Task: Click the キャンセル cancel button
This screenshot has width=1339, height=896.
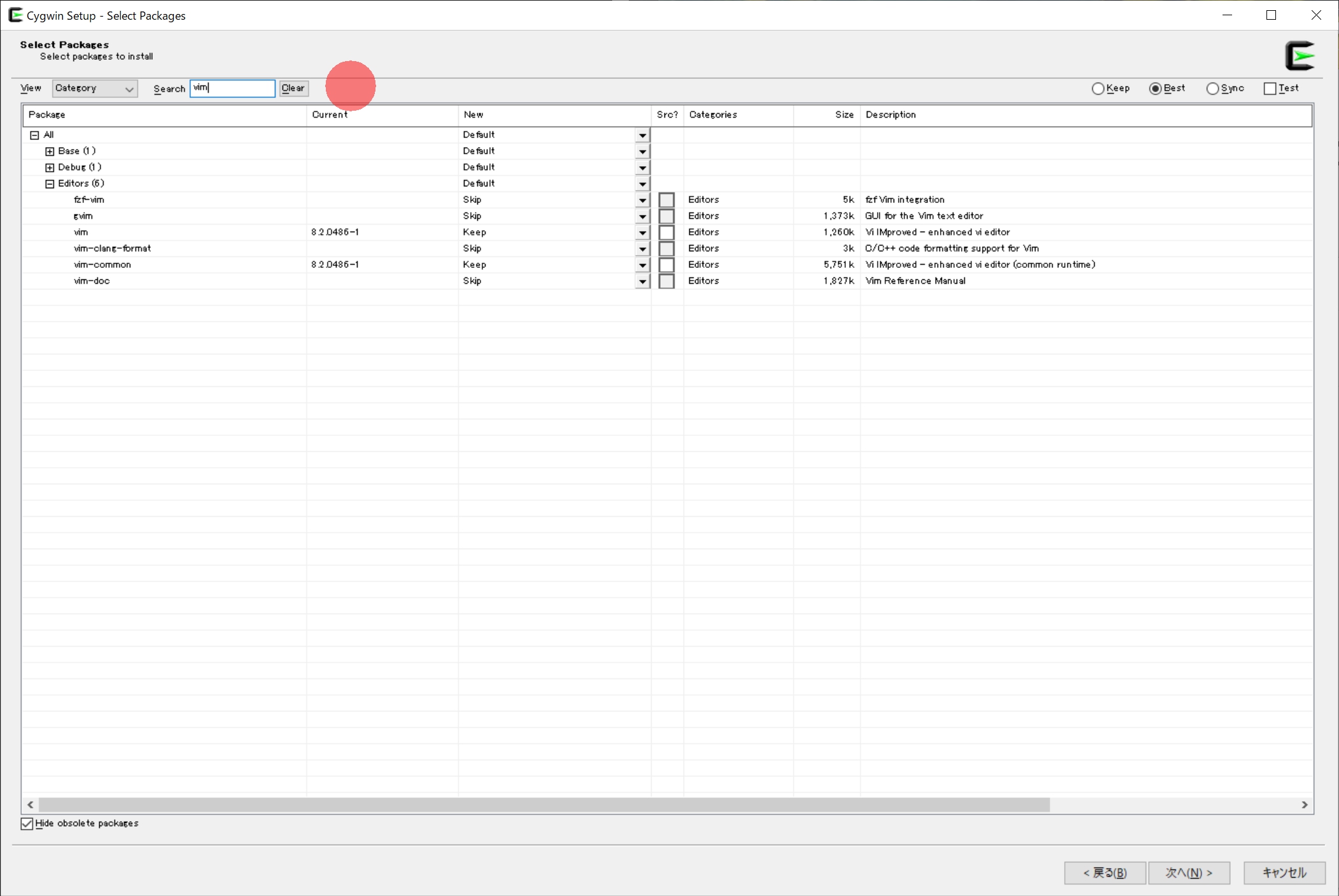Action: [1284, 872]
